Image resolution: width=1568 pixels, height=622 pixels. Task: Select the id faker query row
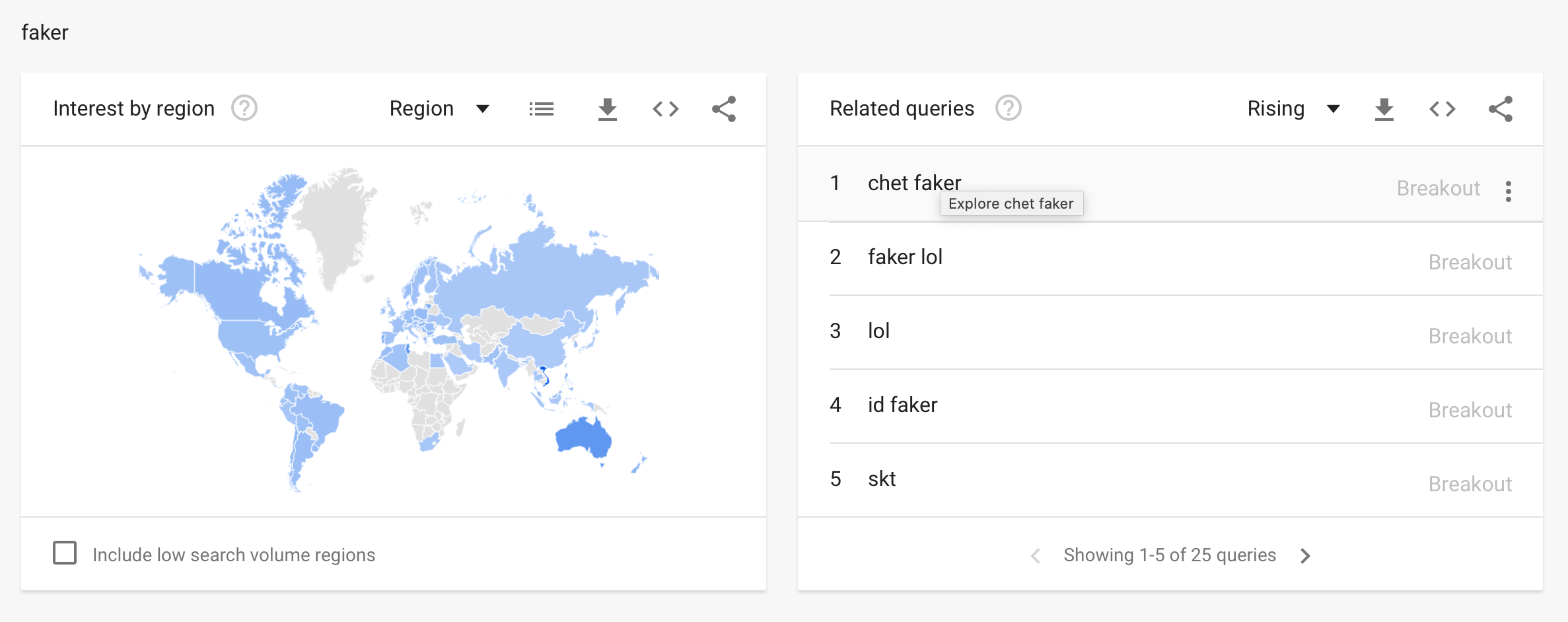coord(902,405)
